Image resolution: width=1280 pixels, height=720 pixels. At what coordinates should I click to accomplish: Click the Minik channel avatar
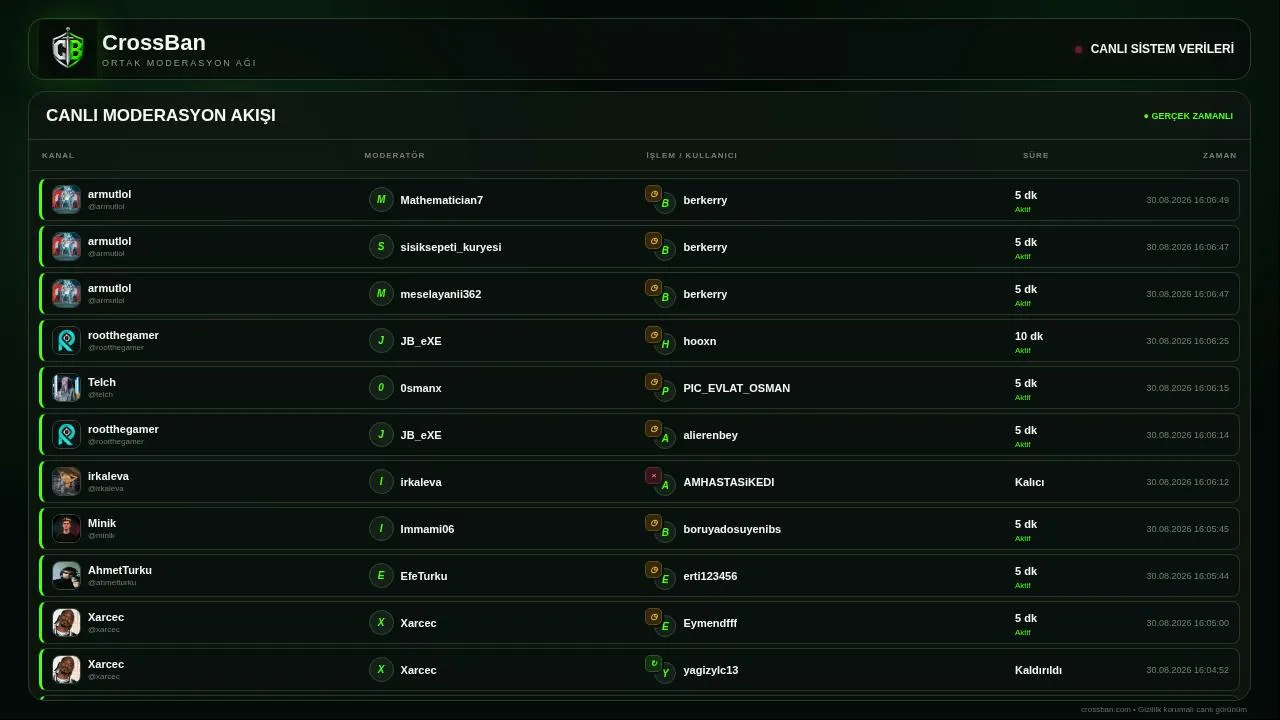[x=66, y=529]
